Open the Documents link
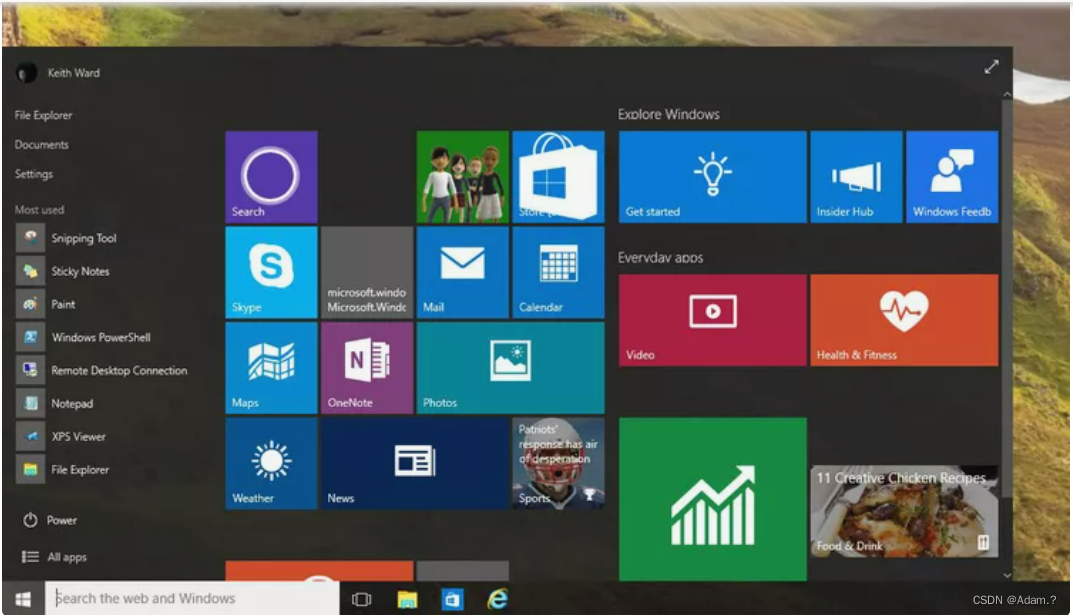1073x615 pixels. tap(41, 145)
